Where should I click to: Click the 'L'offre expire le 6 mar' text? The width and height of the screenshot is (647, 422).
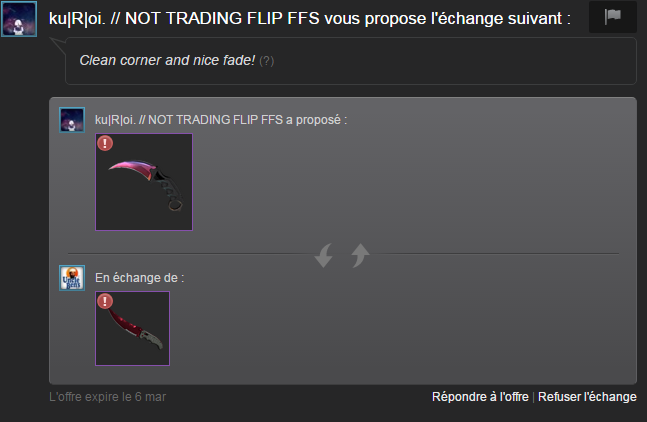pyautogui.click(x=107, y=397)
